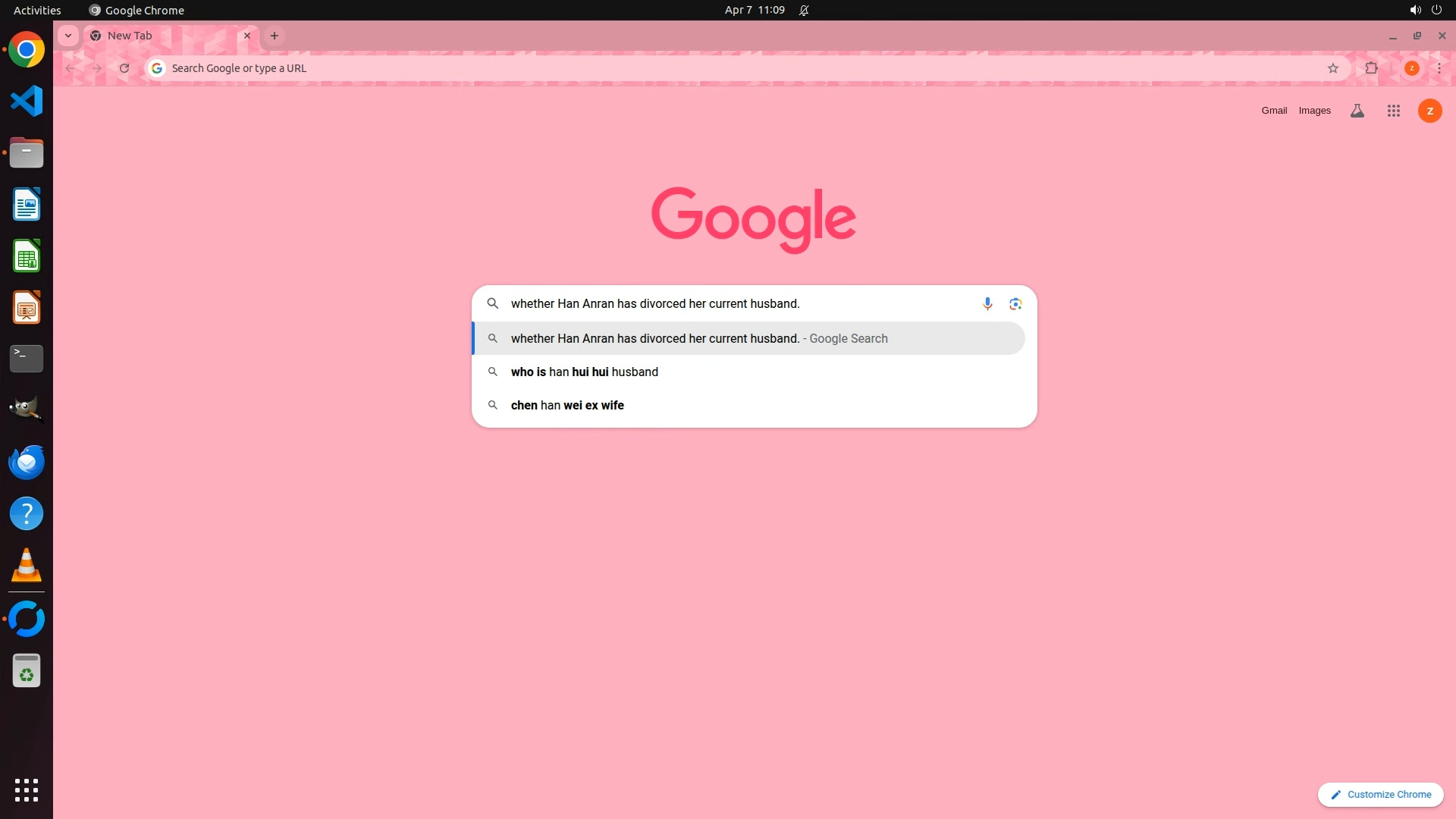Bookmark this tab with star icon
The height and width of the screenshot is (819, 1456).
[1332, 68]
